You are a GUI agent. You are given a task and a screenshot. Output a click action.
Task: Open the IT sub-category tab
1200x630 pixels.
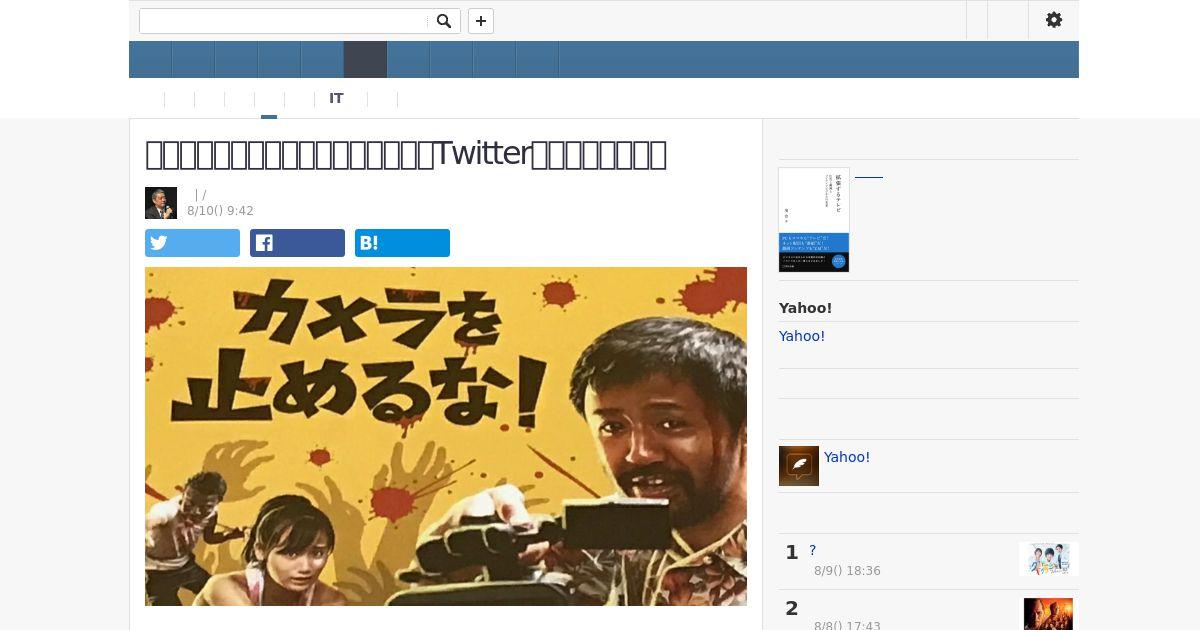point(336,99)
